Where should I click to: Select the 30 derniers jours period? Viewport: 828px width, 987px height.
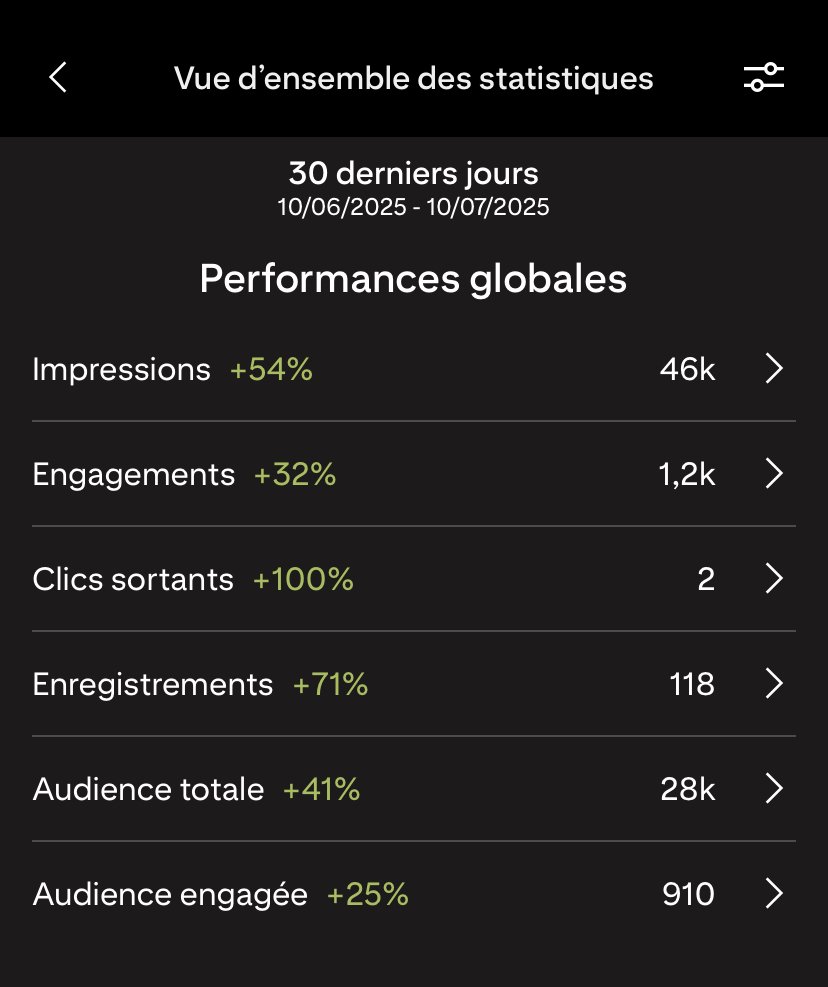414,174
